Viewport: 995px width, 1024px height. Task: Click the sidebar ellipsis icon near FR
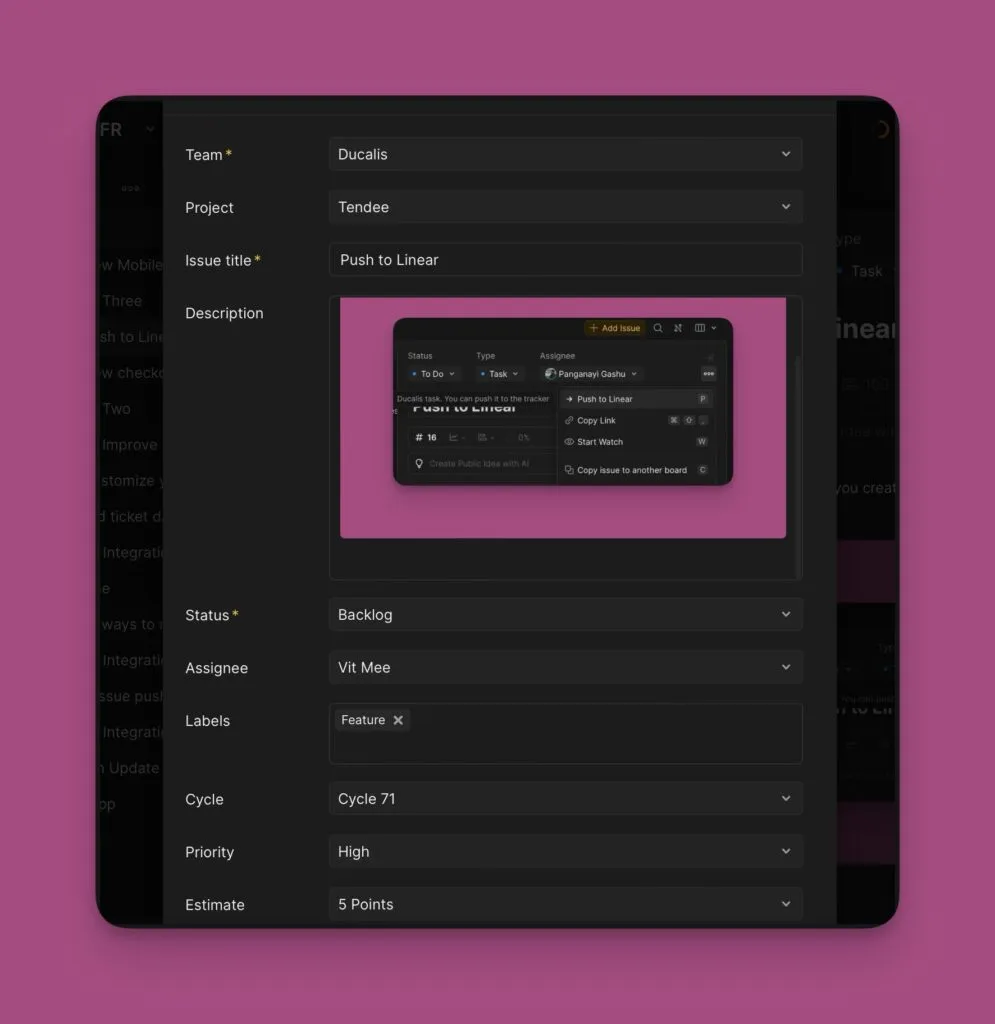[x=131, y=188]
